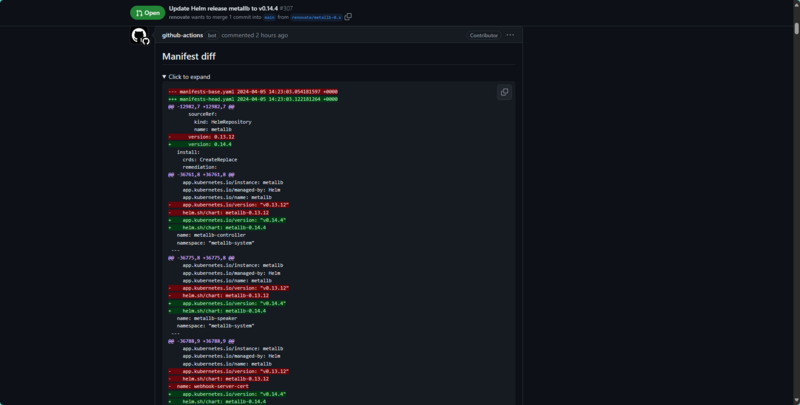800x405 pixels.
Task: Select the '--- manifests-base.yaml' diff line
Action: click(253, 92)
